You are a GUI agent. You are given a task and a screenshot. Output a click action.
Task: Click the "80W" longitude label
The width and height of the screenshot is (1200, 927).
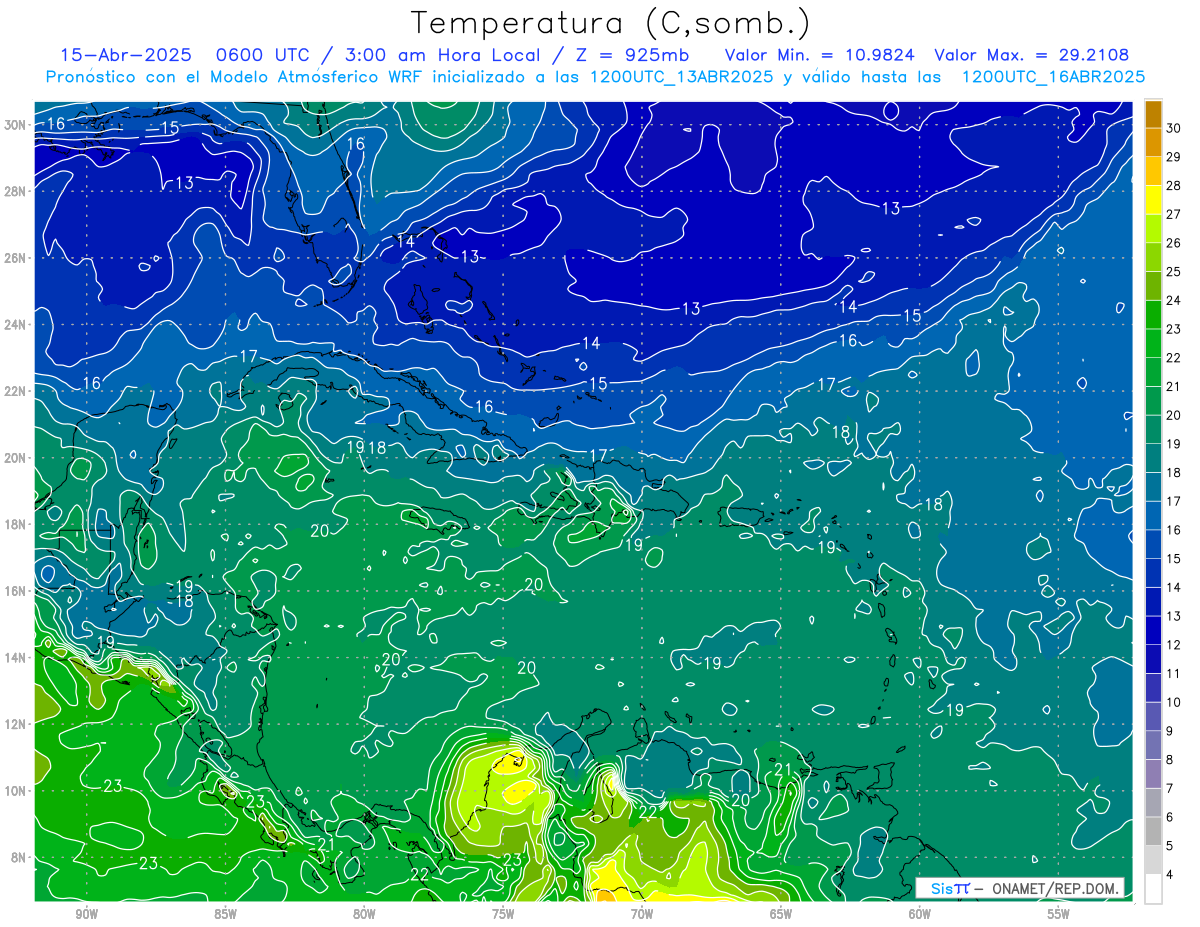tap(364, 914)
